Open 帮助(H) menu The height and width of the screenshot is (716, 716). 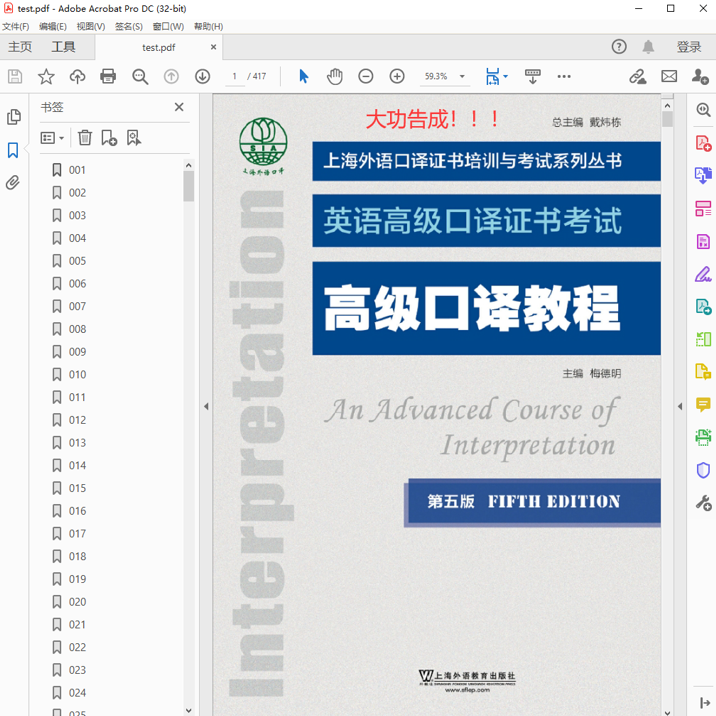[208, 26]
